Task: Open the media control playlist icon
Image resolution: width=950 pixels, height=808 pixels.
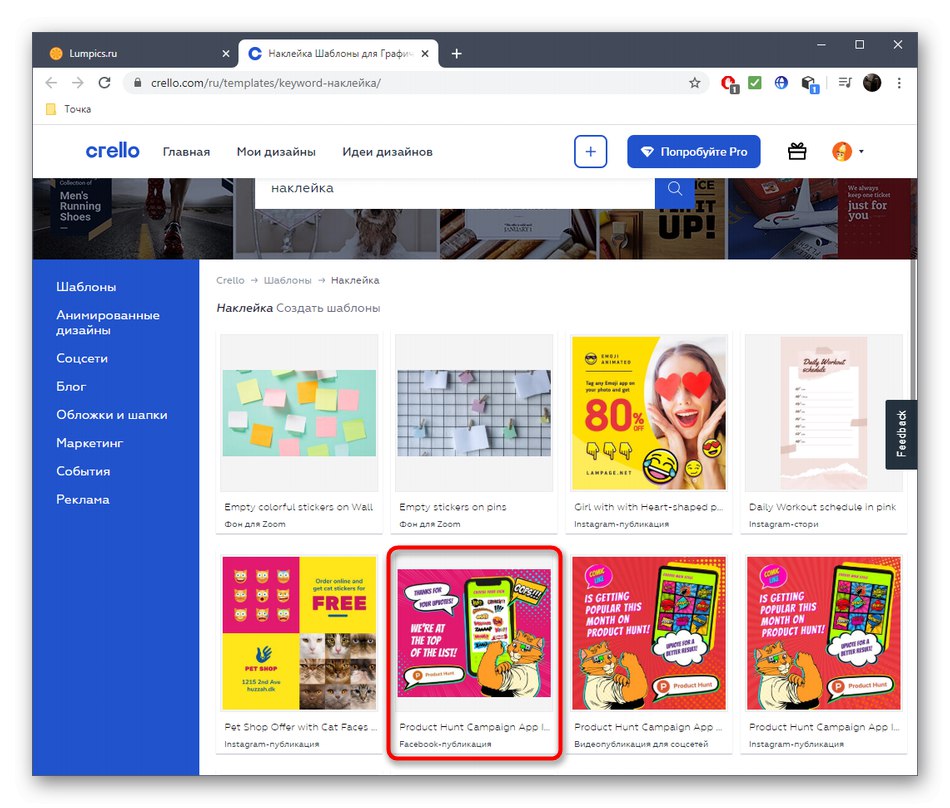Action: click(845, 82)
